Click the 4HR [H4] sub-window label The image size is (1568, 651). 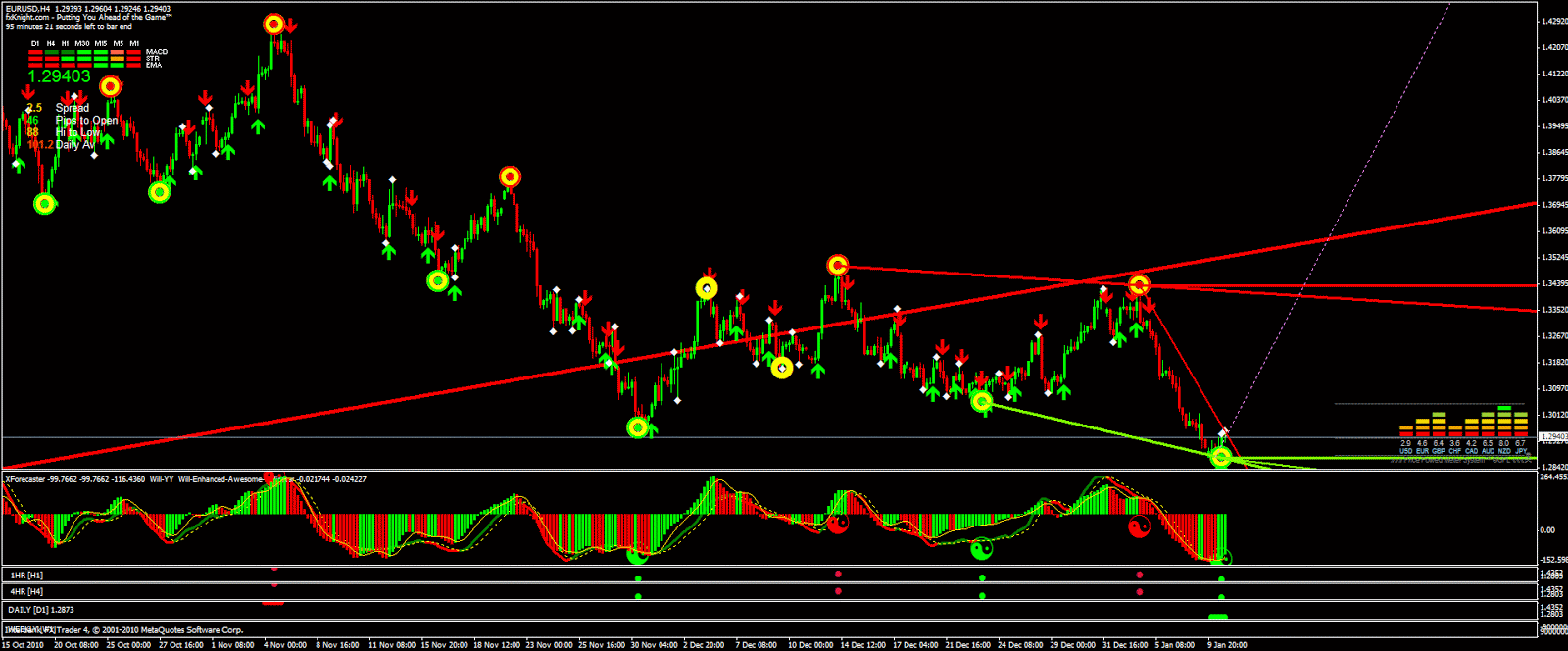[x=26, y=591]
